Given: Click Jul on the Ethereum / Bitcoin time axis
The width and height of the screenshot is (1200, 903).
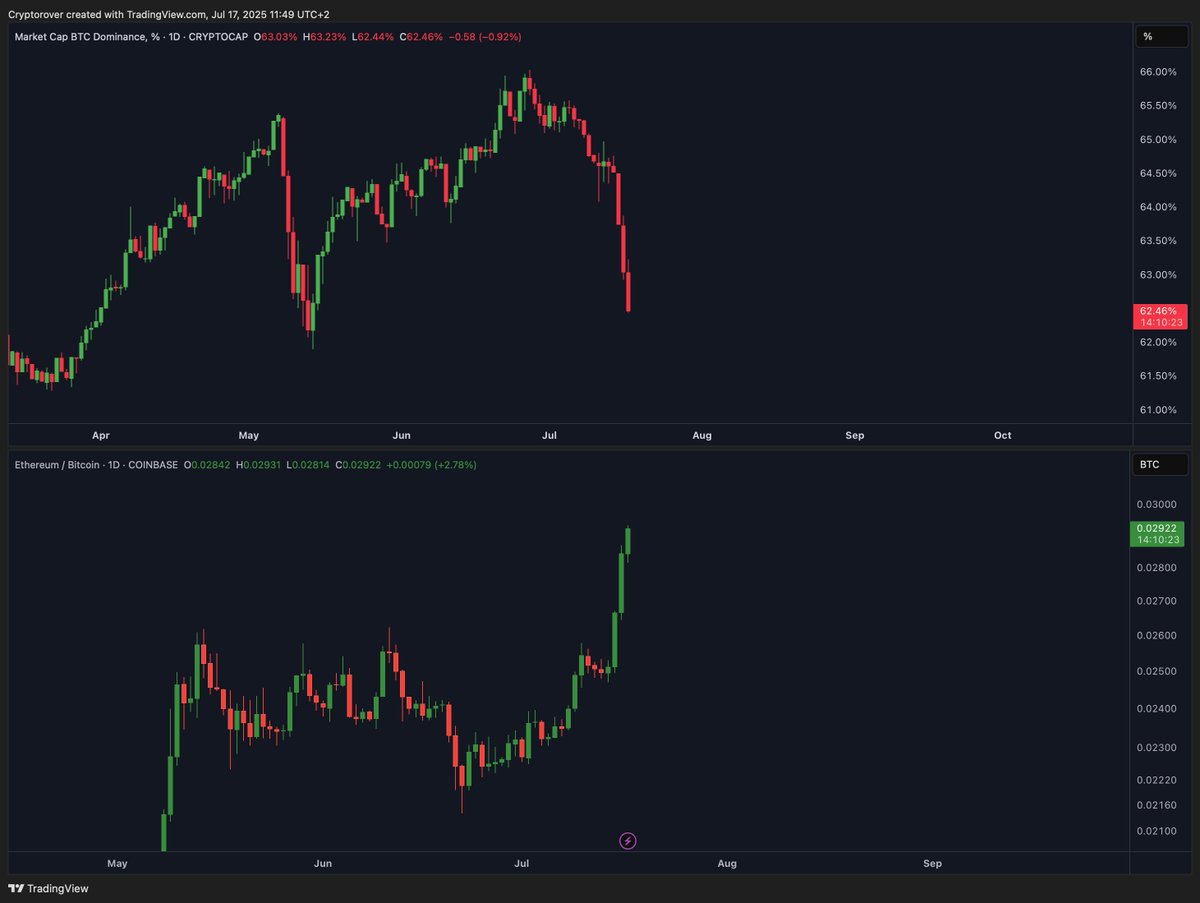Looking at the screenshot, I should coord(521,864).
